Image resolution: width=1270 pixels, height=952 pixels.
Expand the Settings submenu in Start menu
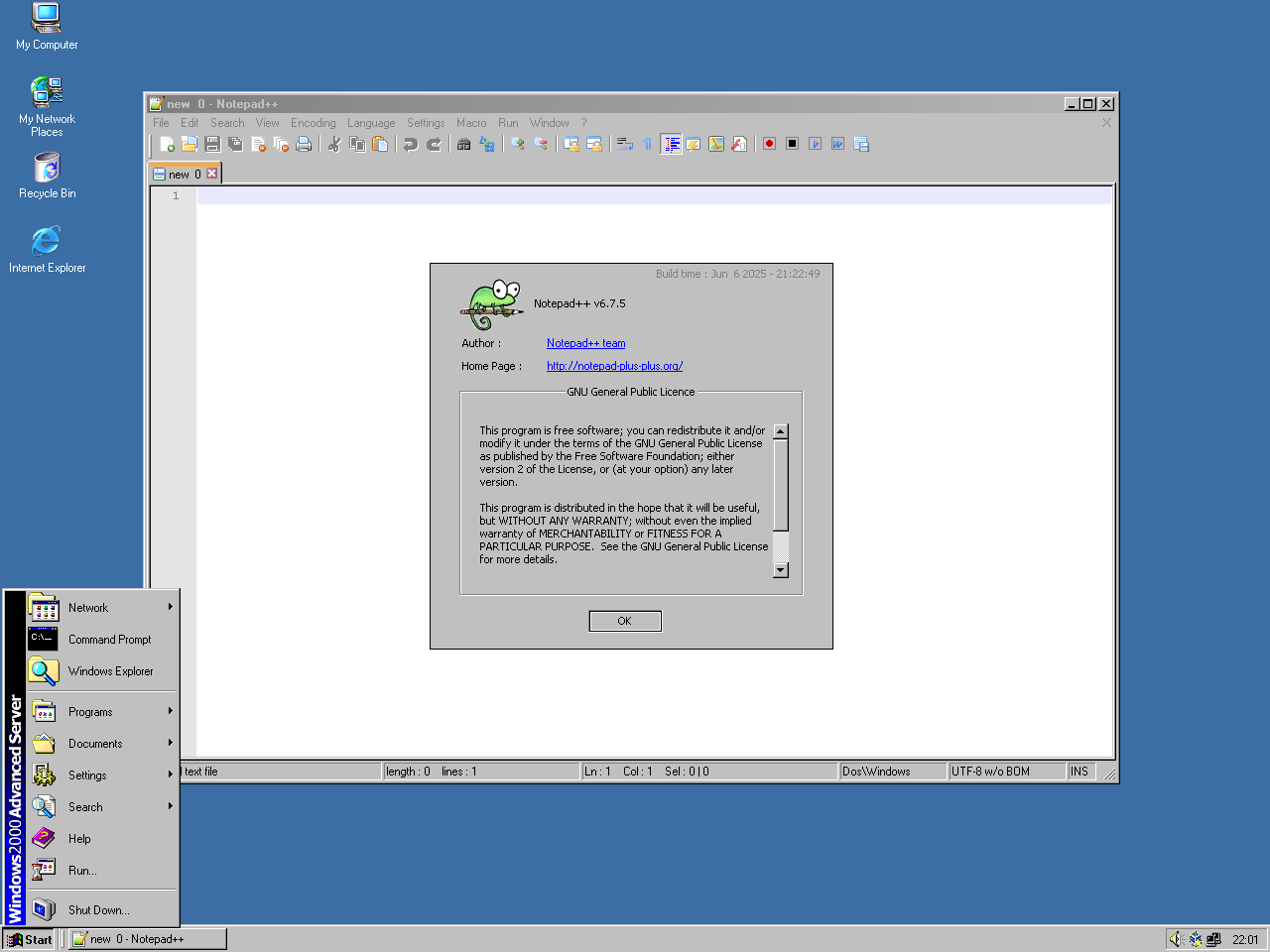click(101, 775)
